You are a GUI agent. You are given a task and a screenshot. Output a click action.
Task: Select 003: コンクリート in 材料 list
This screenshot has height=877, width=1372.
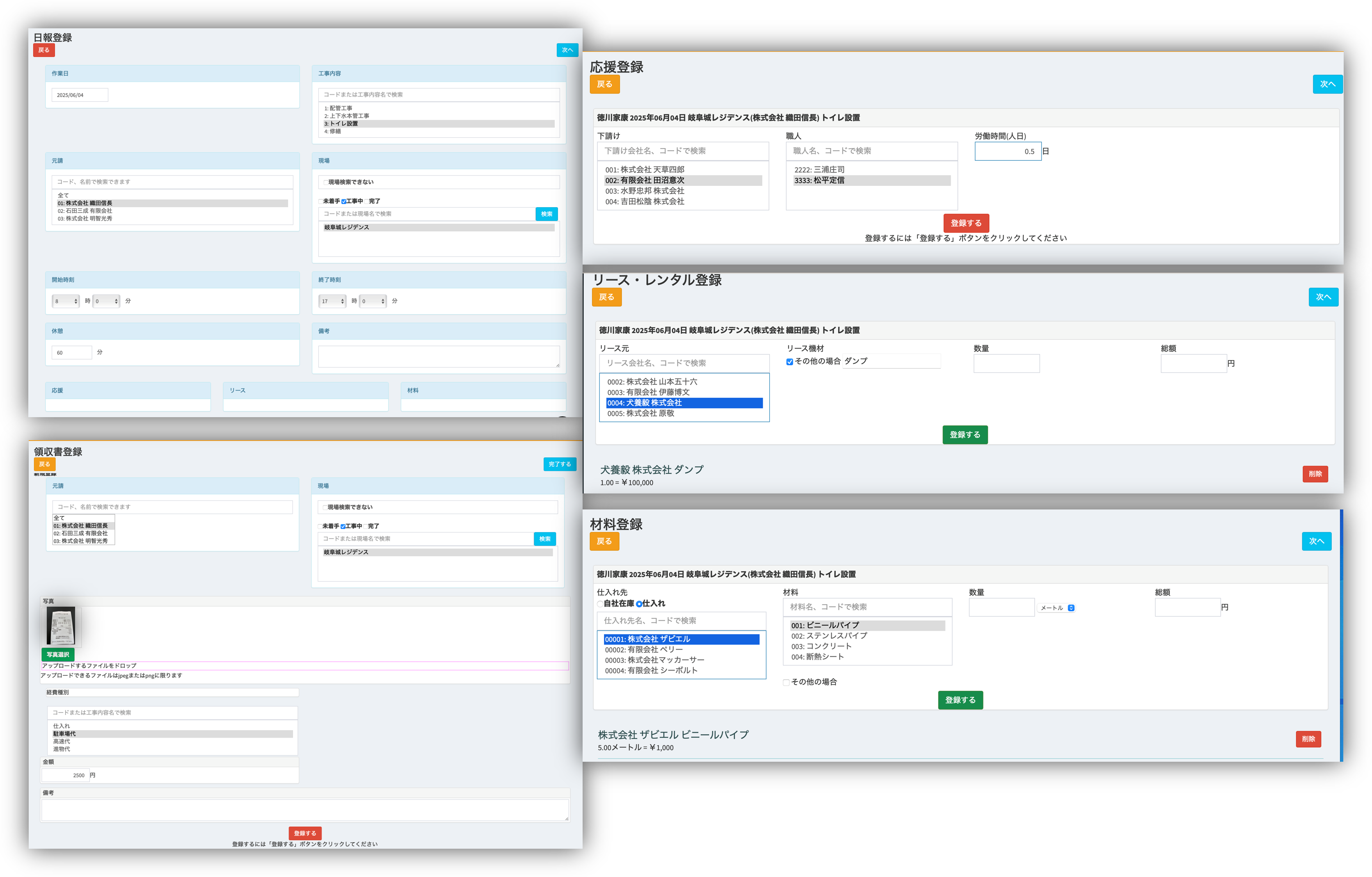868,646
